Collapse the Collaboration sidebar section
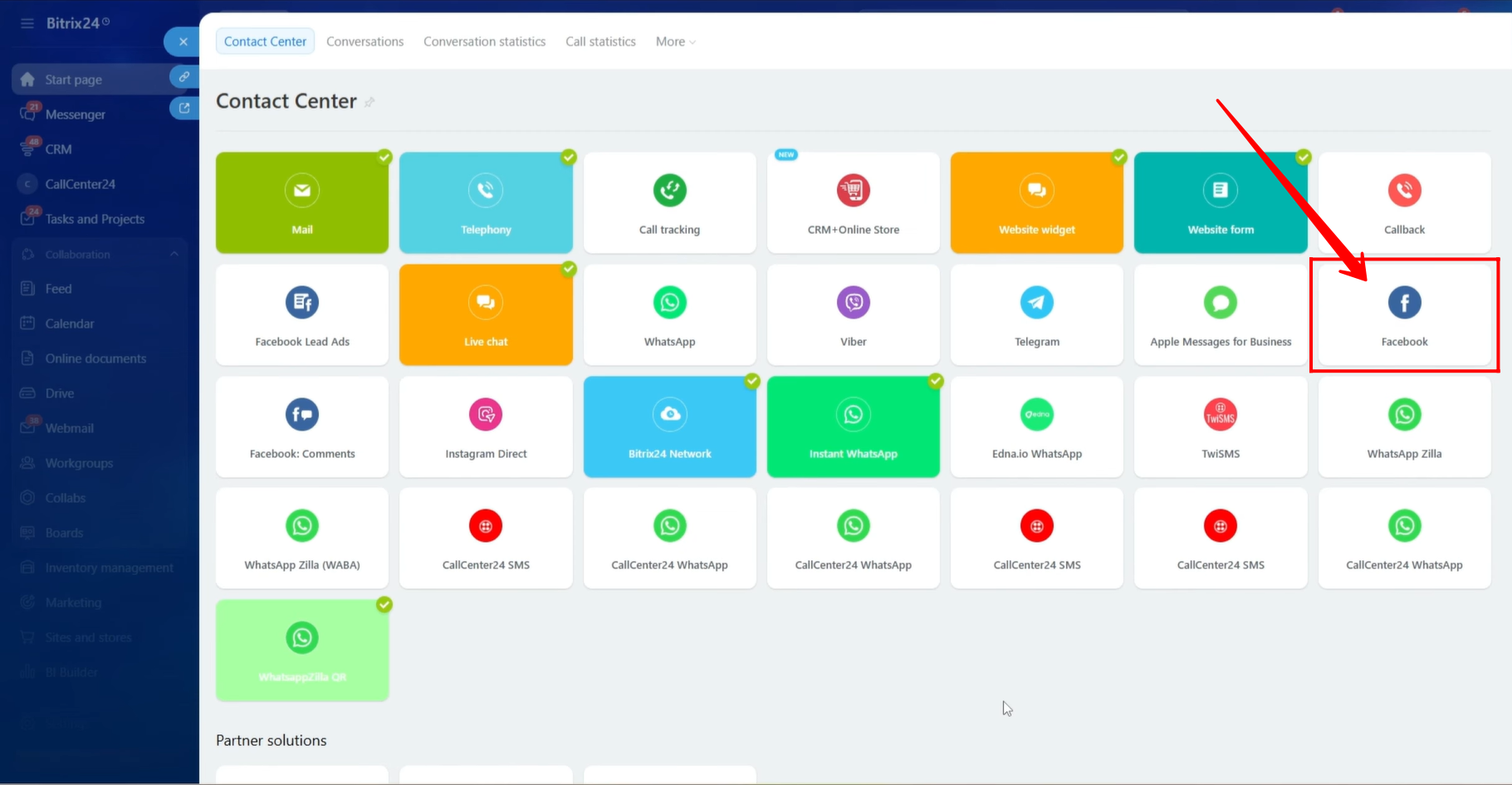The width and height of the screenshot is (1512, 785). coord(174,254)
